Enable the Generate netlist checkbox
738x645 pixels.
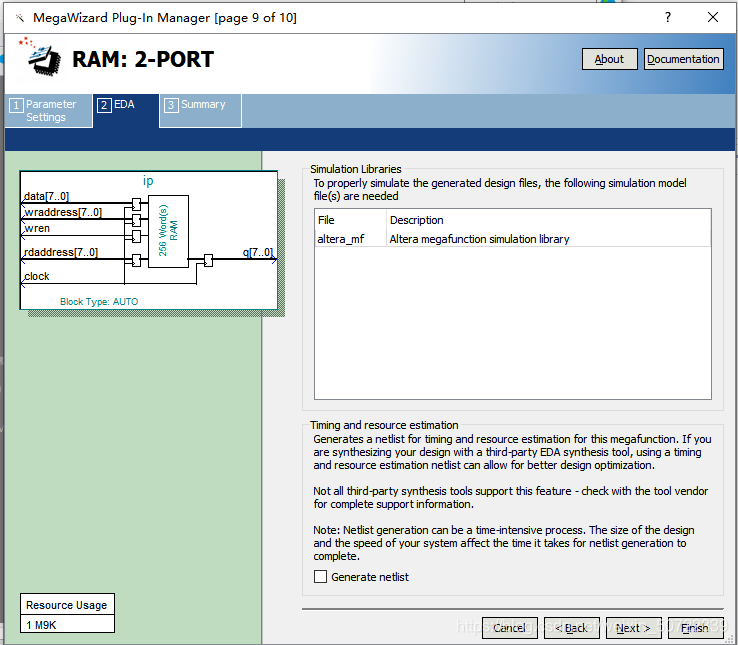pyautogui.click(x=320, y=577)
